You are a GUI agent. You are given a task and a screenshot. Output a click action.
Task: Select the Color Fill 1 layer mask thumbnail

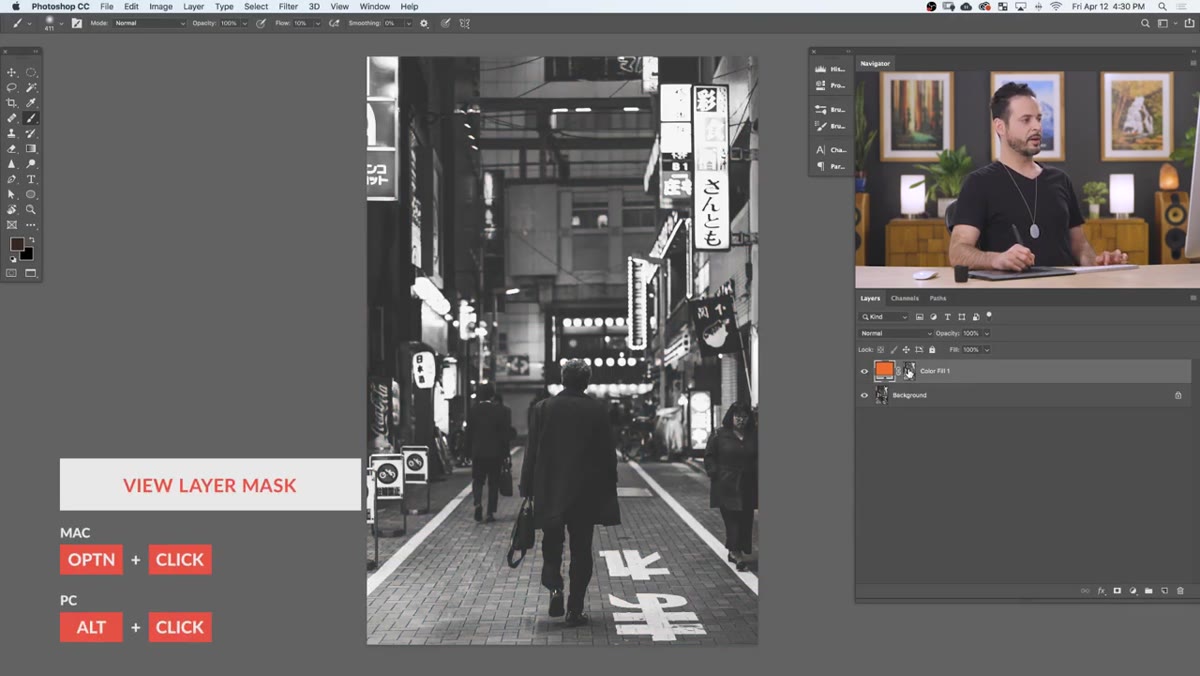click(x=909, y=371)
